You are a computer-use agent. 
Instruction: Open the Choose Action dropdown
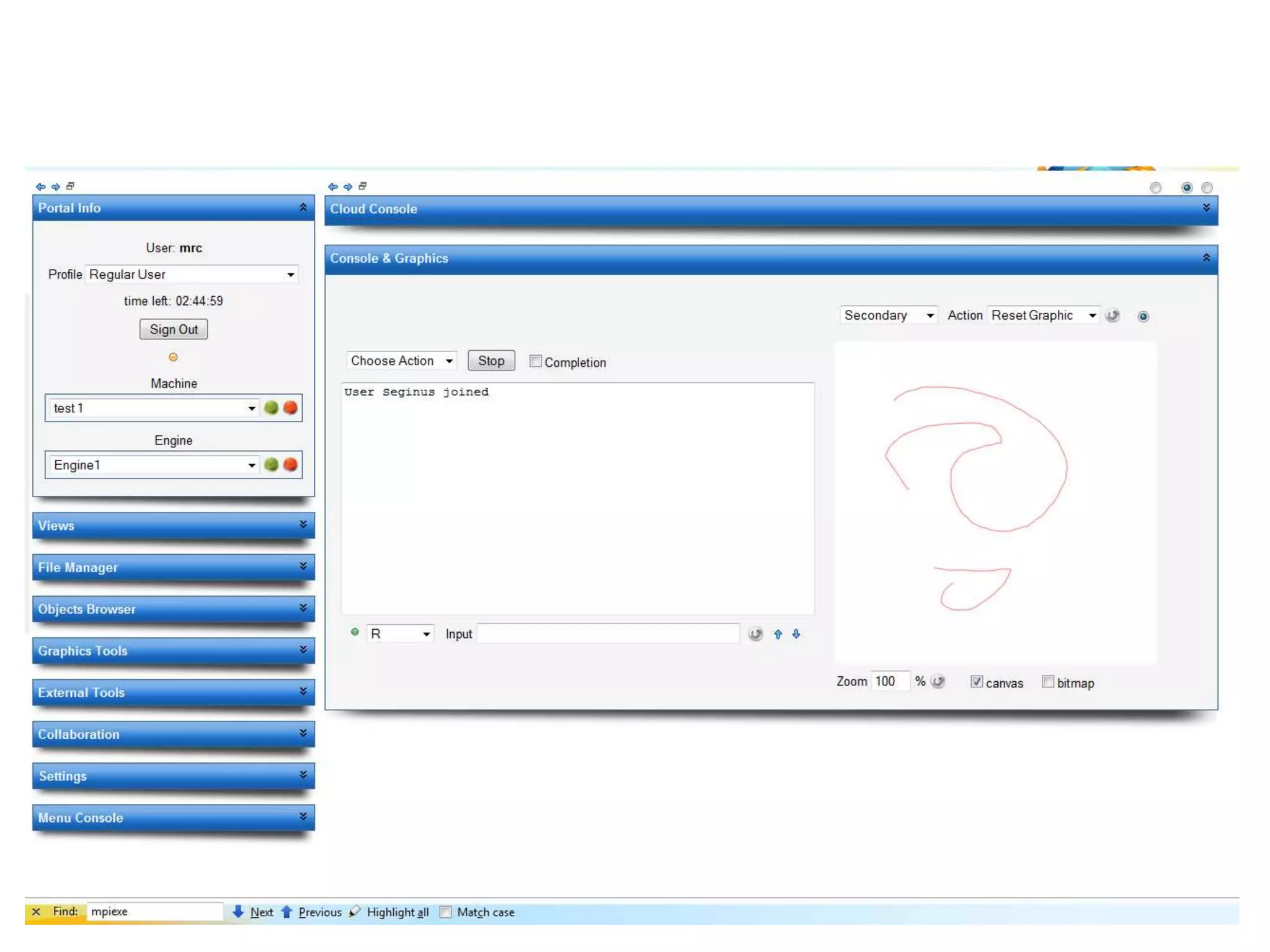401,361
